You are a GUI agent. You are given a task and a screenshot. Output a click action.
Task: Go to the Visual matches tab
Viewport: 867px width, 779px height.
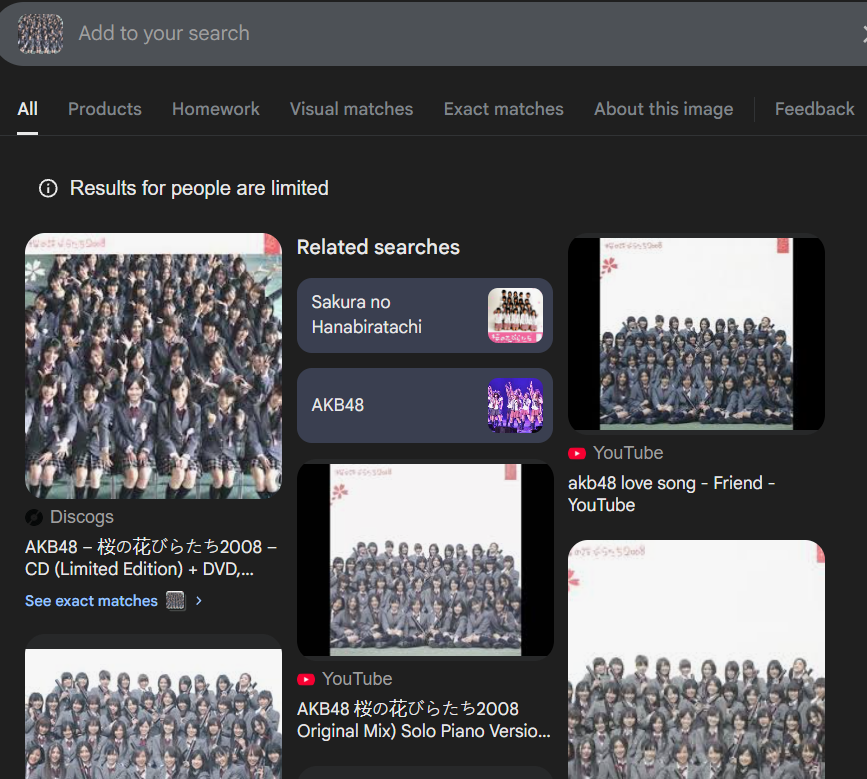352,109
